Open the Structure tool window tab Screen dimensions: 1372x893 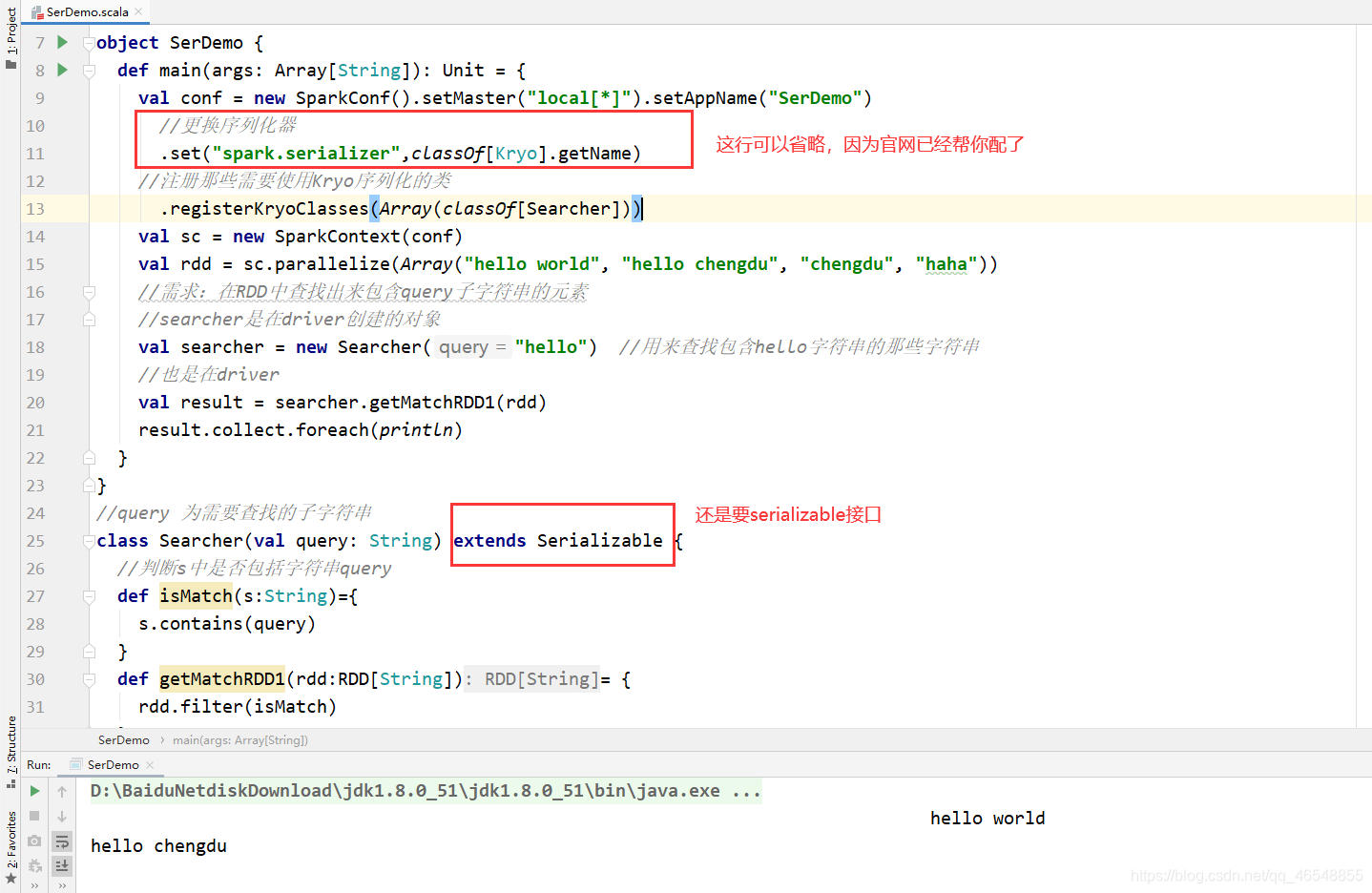pyautogui.click(x=11, y=743)
